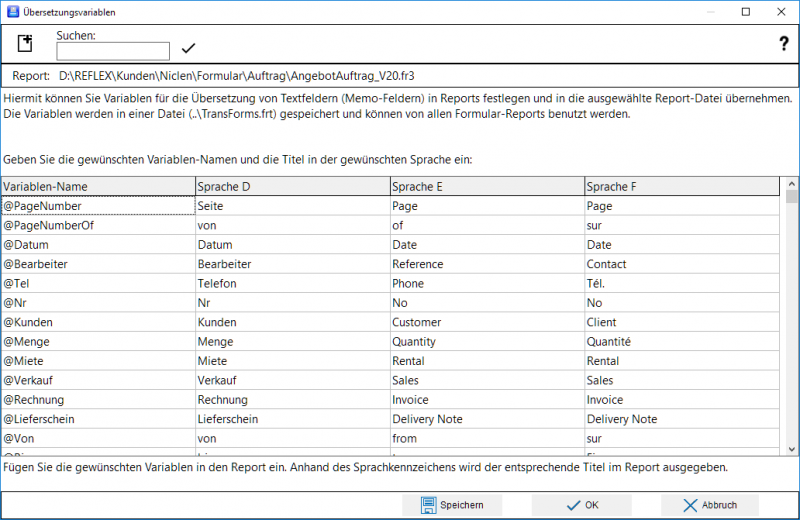The width and height of the screenshot is (800, 520).
Task: Select the Customer cell in Sprache E
Action: click(x=486, y=322)
